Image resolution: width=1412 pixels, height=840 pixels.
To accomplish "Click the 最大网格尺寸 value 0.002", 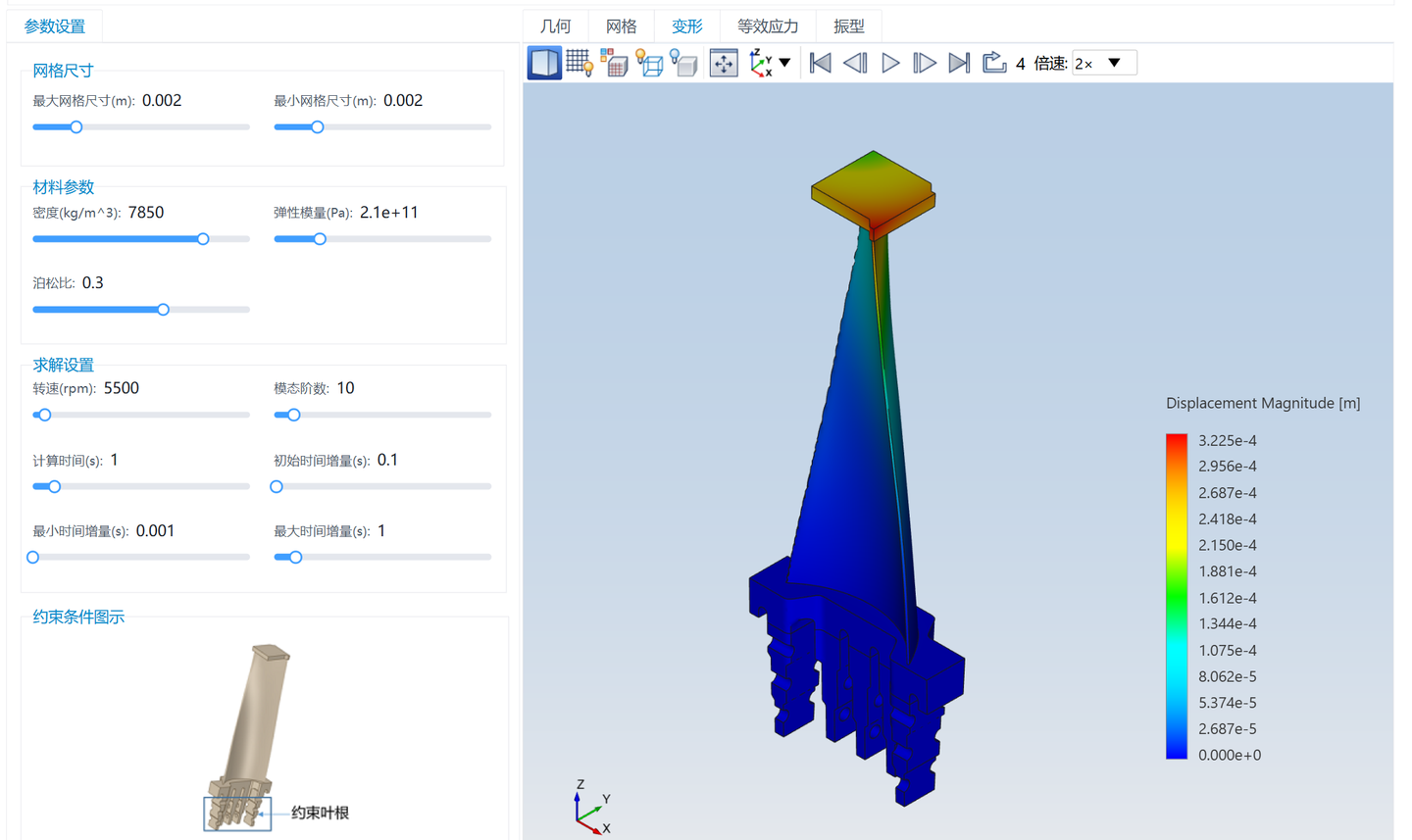I will [x=162, y=101].
